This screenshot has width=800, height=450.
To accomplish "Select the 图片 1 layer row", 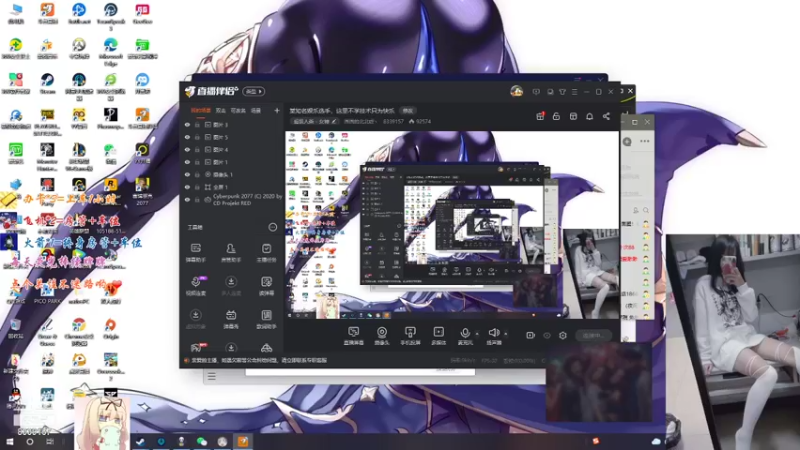I will pyautogui.click(x=232, y=162).
